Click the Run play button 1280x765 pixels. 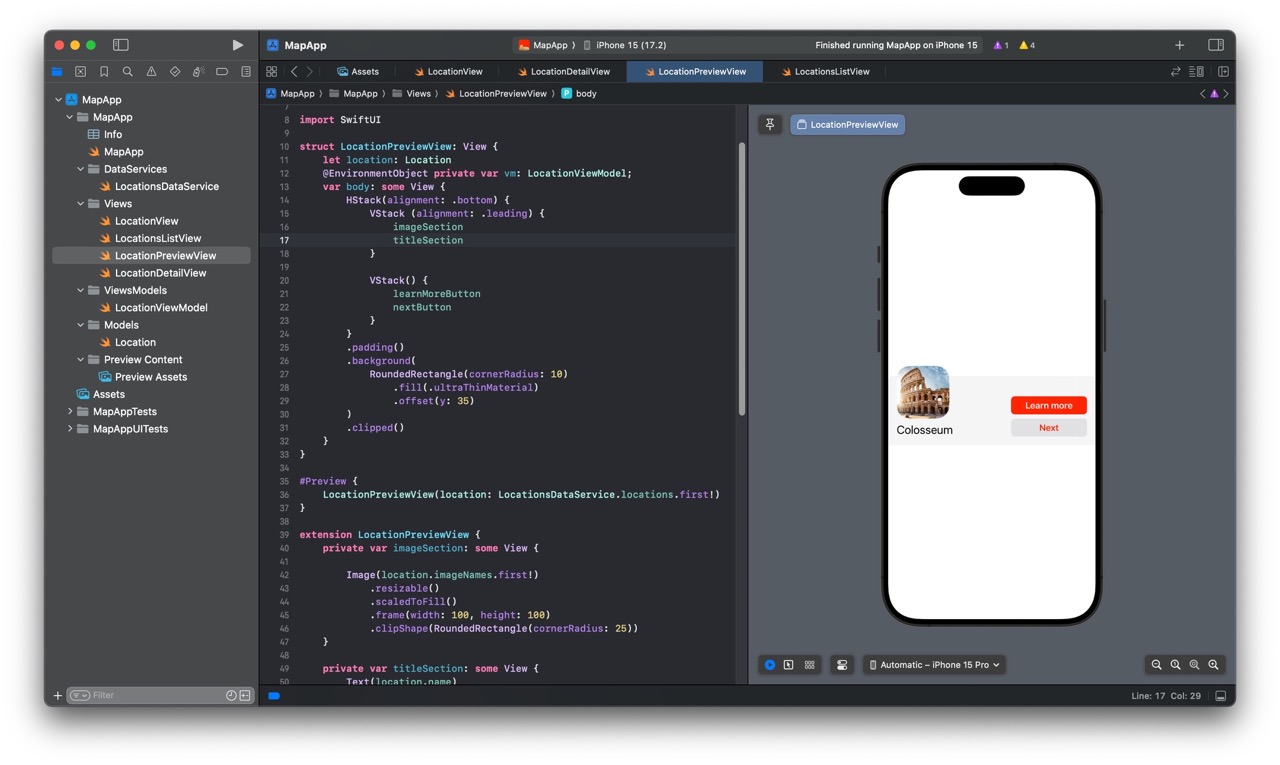click(237, 45)
